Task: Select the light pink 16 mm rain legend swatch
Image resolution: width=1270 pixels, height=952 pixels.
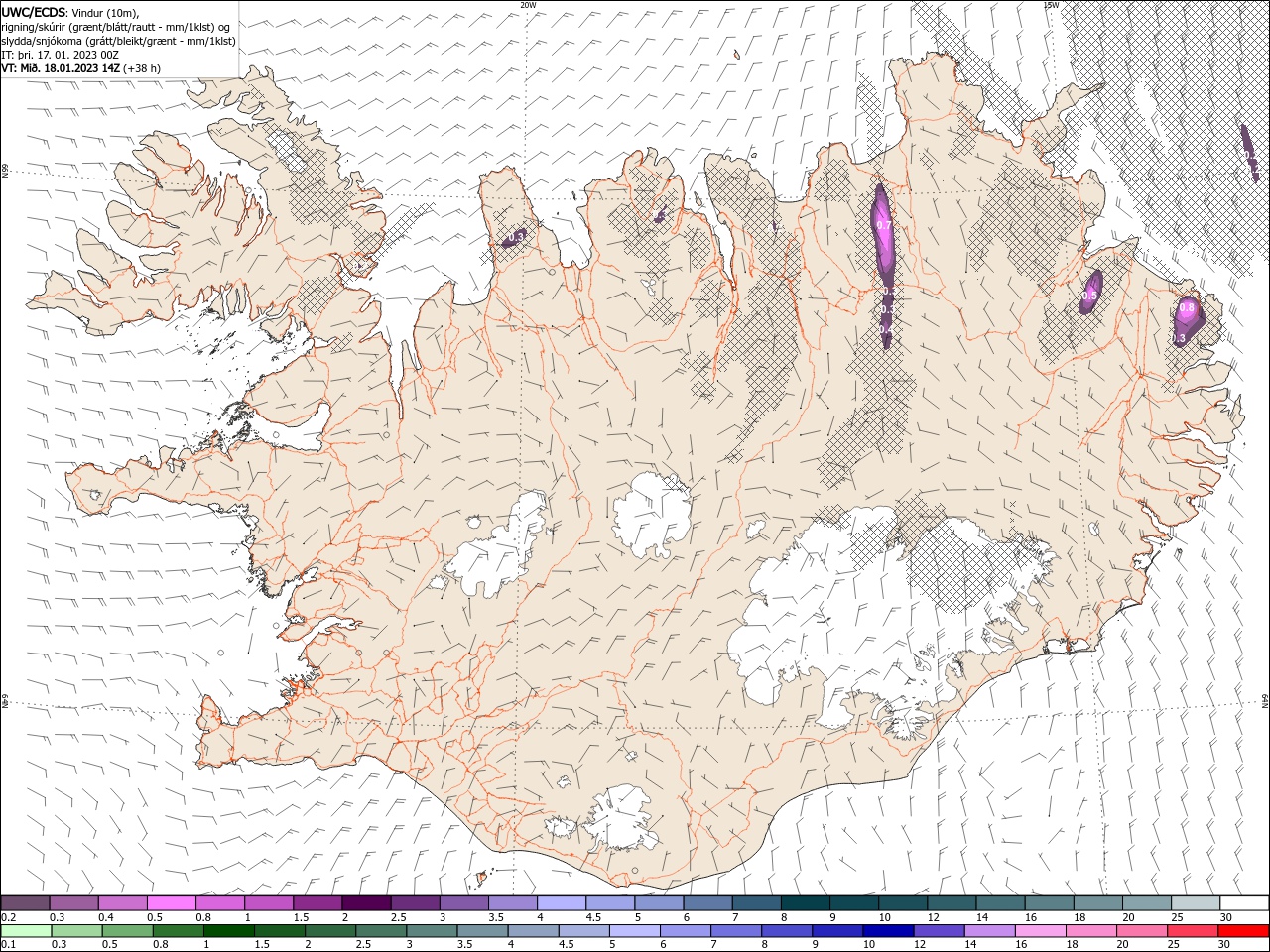Action: [1041, 931]
